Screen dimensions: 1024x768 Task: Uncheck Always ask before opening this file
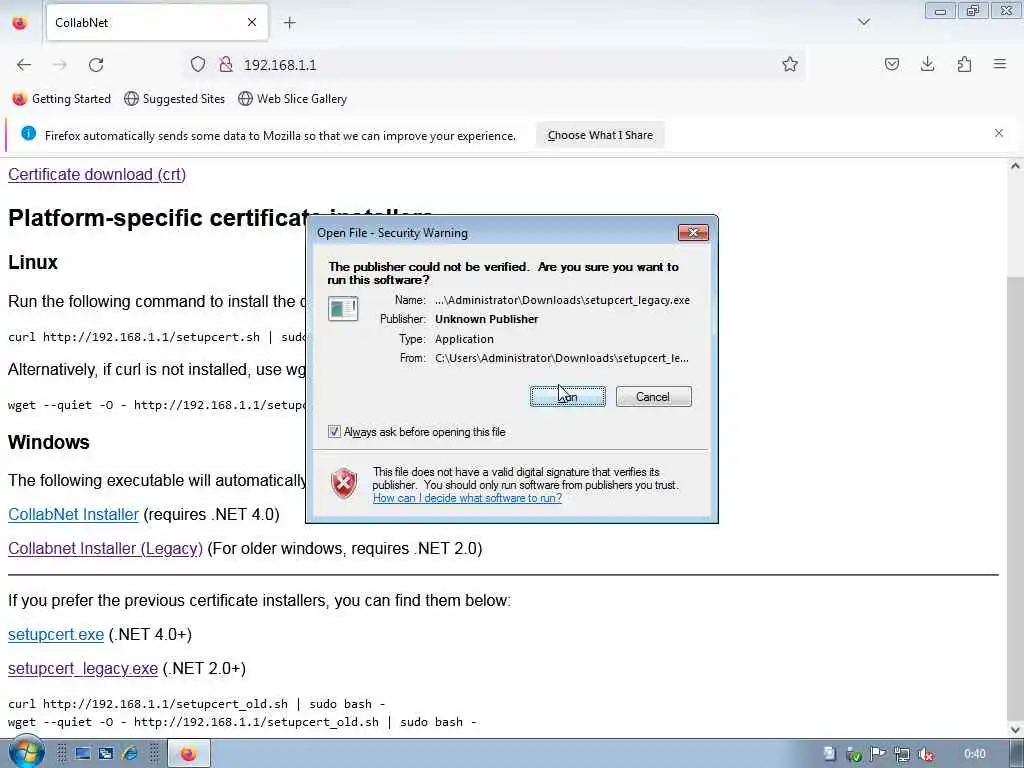334,432
